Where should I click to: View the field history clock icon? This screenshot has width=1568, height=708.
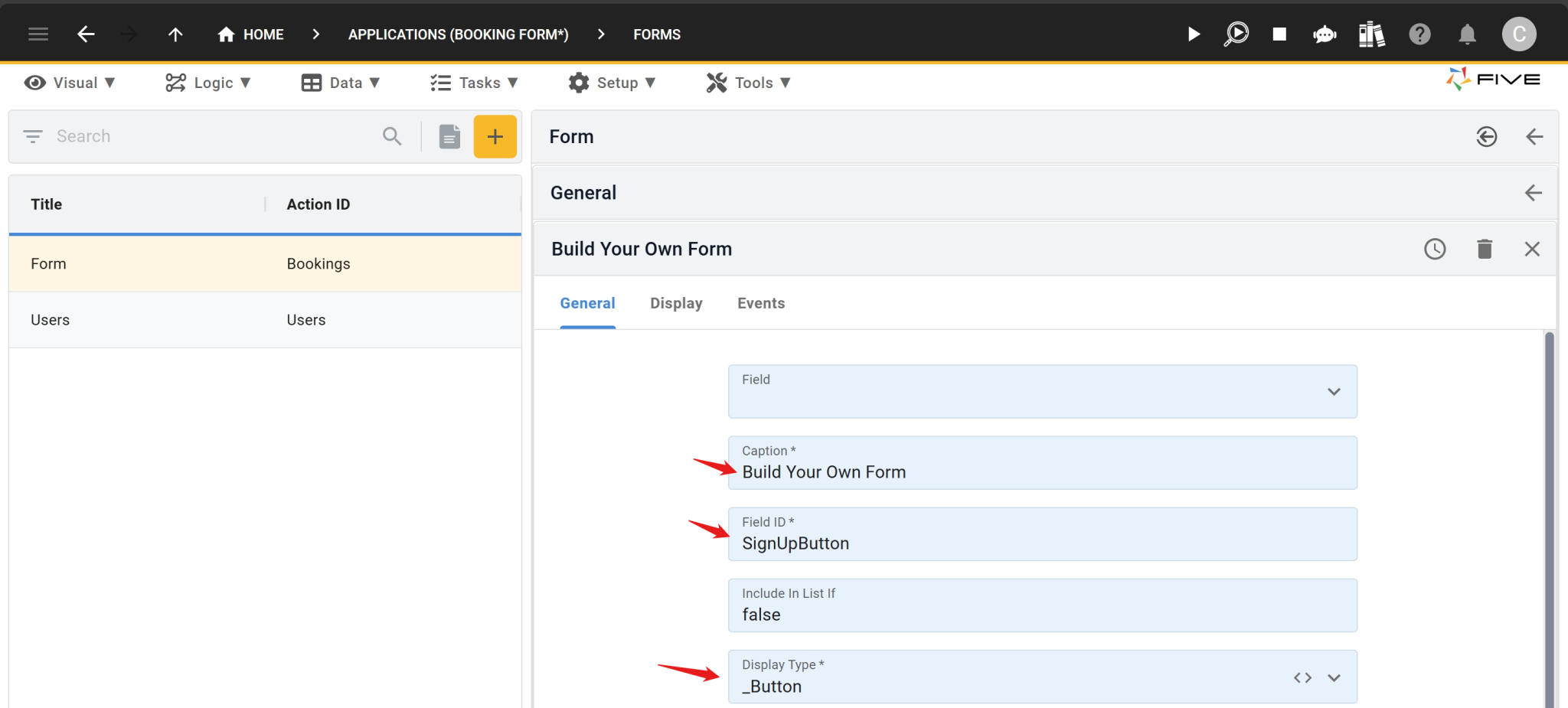[1435, 249]
